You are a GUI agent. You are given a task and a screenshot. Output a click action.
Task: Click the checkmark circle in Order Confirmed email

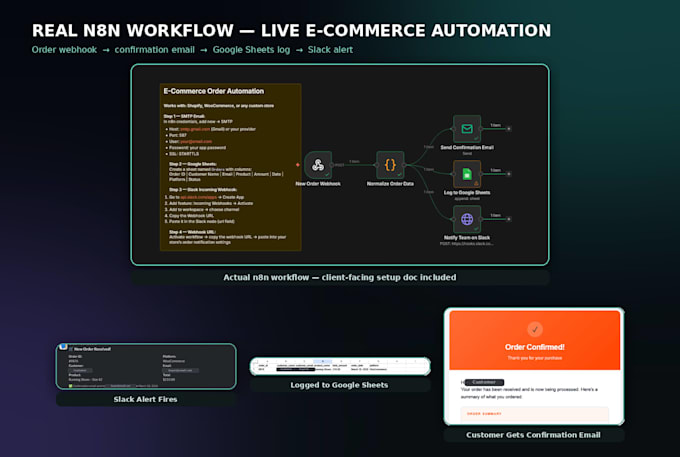(535, 330)
